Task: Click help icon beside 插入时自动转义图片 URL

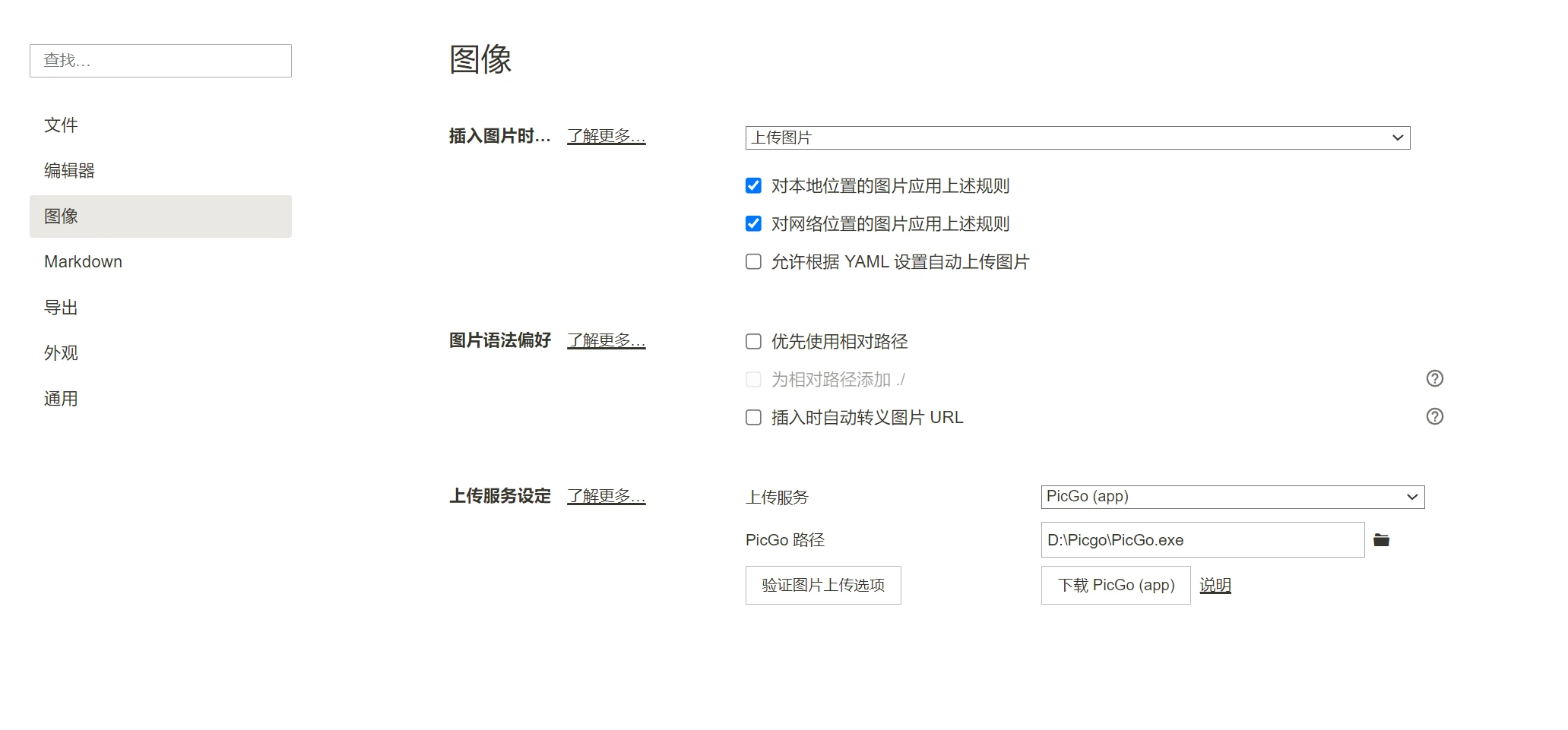Action: tap(1434, 416)
